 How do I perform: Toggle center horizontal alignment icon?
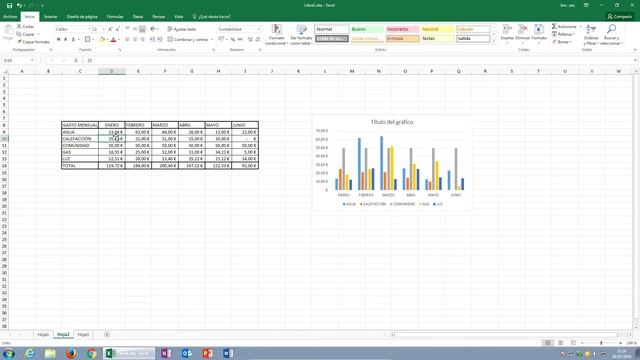pos(135,40)
